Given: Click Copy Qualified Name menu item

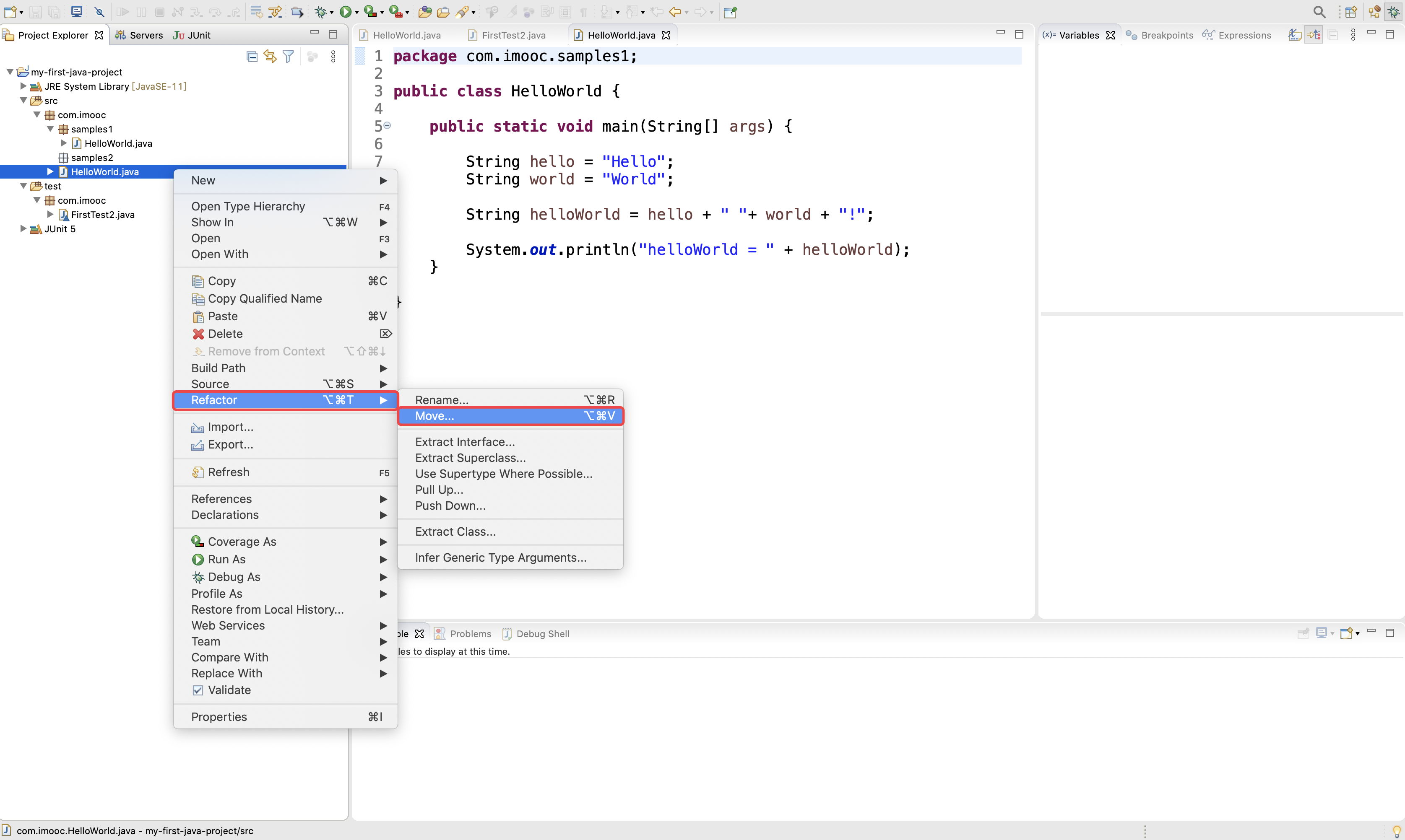Looking at the screenshot, I should point(286,298).
